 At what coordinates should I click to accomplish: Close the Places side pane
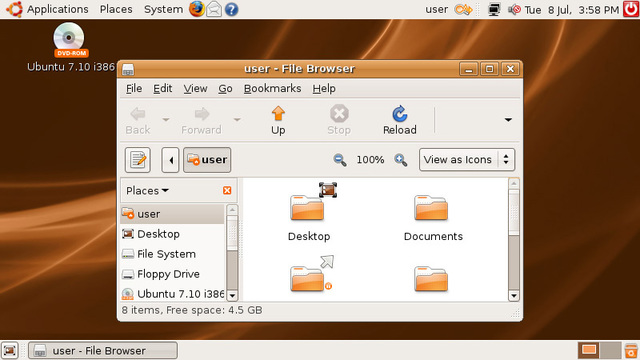point(227,190)
